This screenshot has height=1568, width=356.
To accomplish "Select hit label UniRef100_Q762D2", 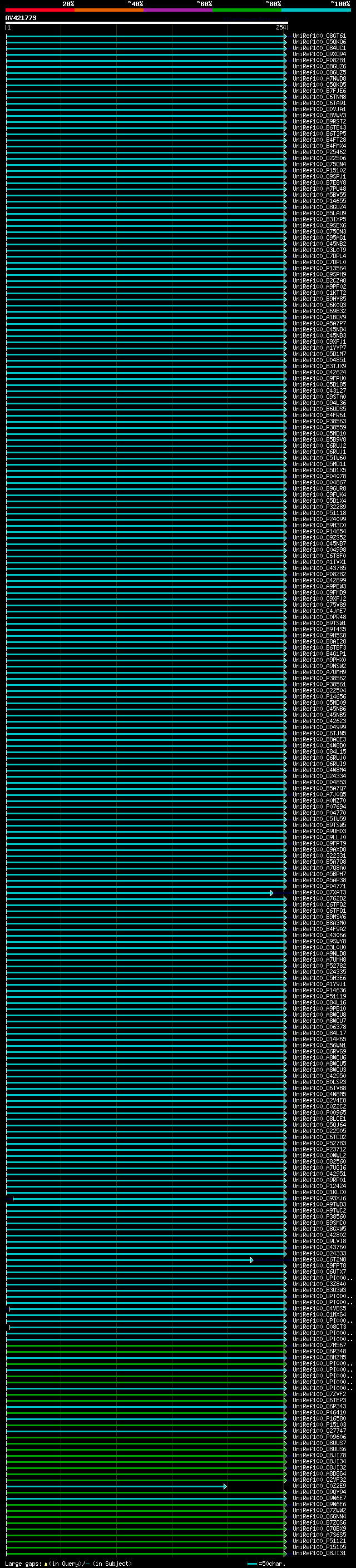I will tap(319, 898).
